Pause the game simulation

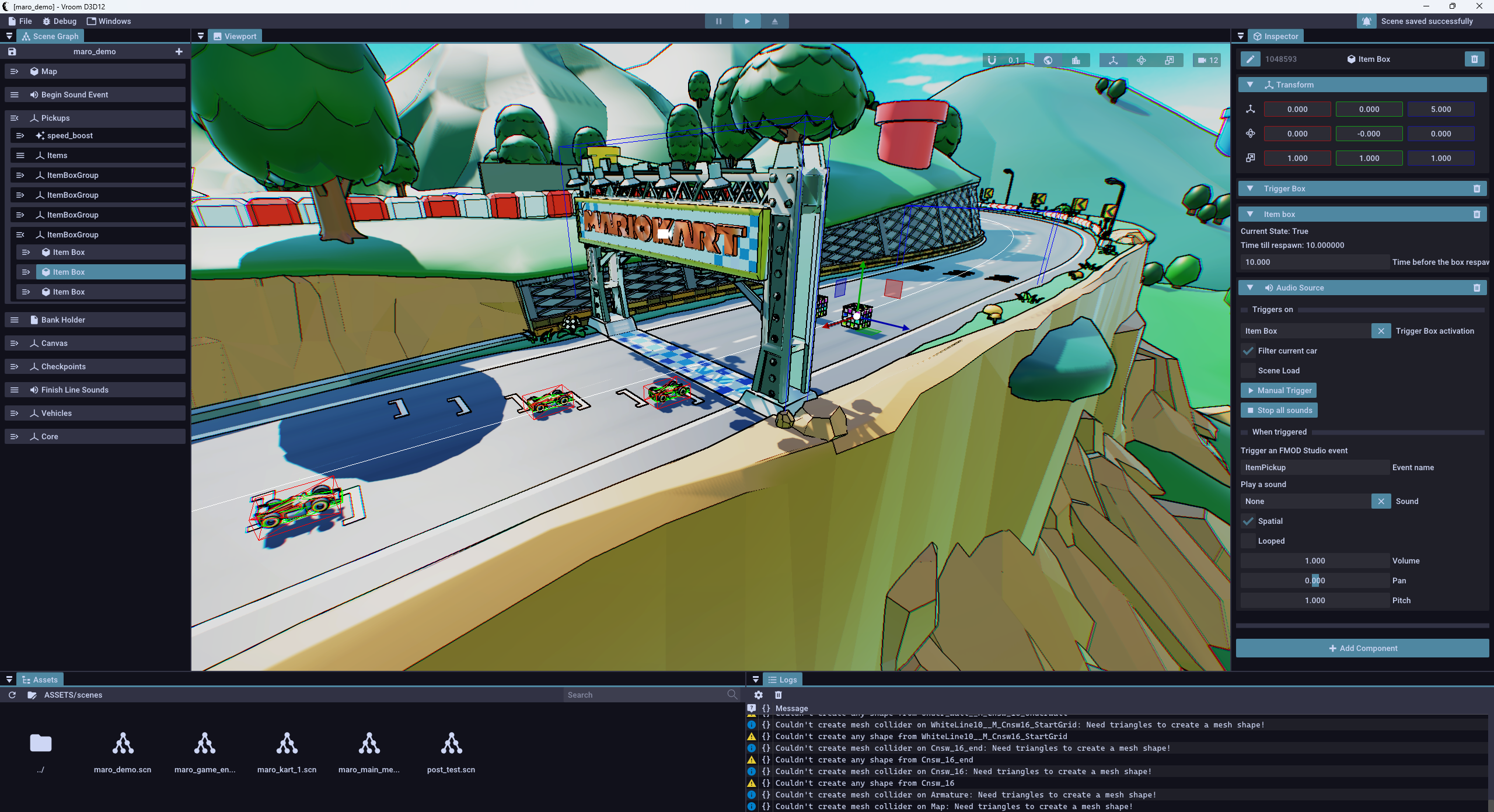click(x=719, y=21)
